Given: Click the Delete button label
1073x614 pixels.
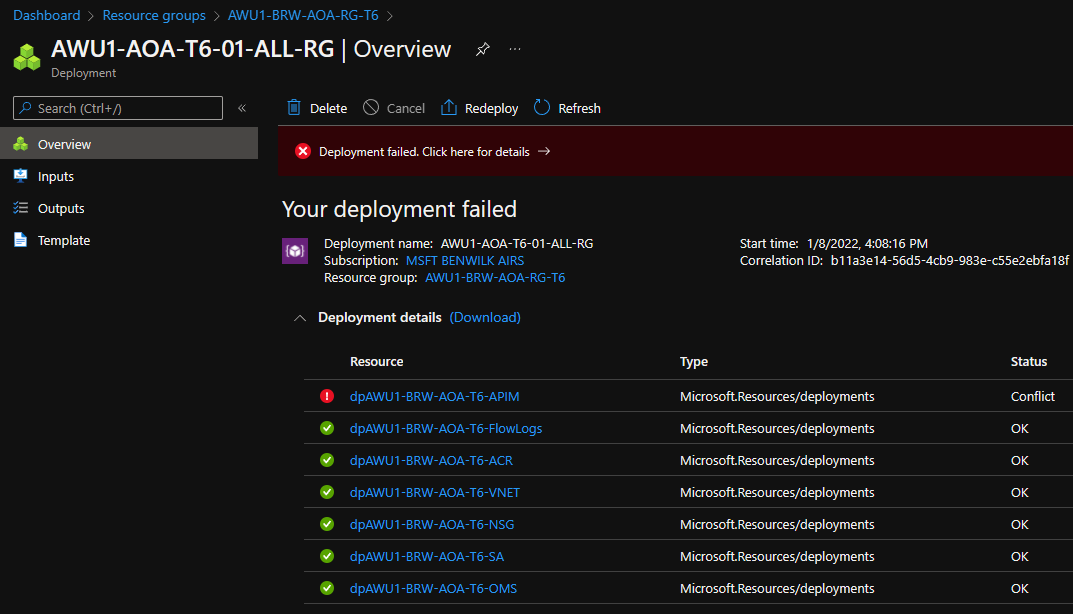Looking at the screenshot, I should (x=328, y=108).
